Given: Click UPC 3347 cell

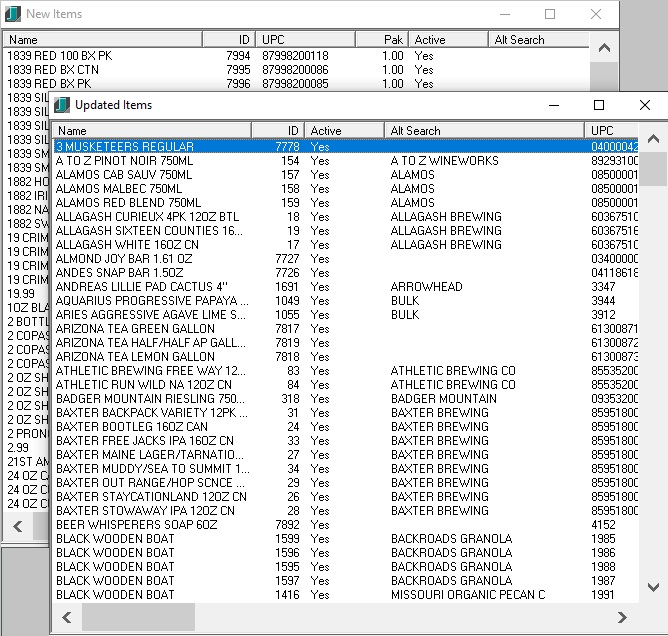Looking at the screenshot, I should tap(603, 287).
